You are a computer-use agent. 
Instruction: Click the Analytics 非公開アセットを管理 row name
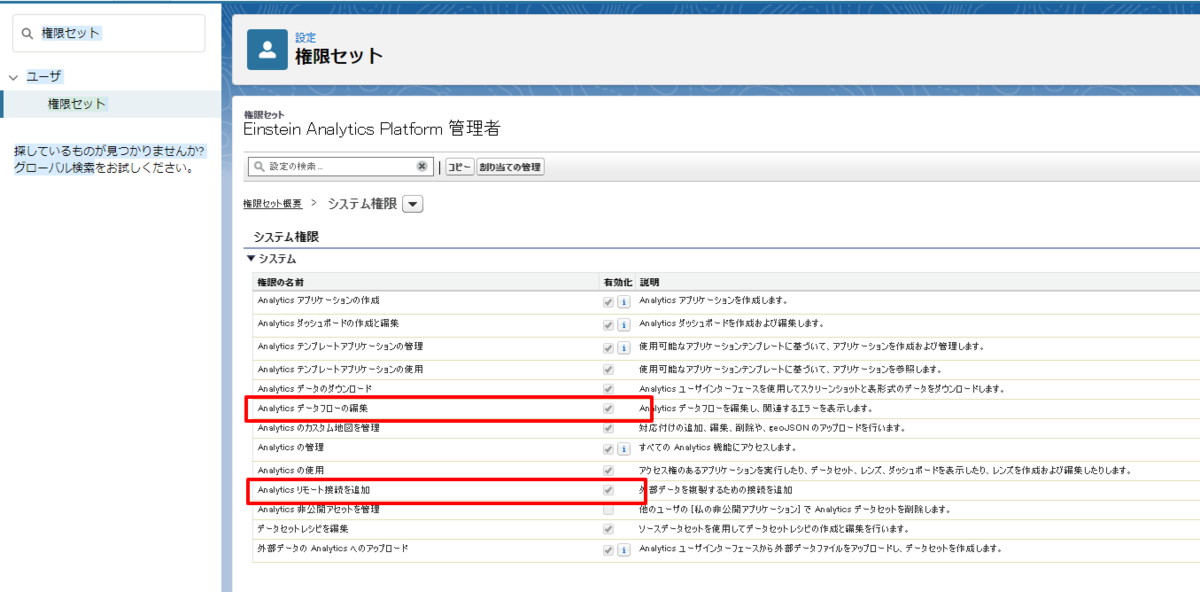318,510
